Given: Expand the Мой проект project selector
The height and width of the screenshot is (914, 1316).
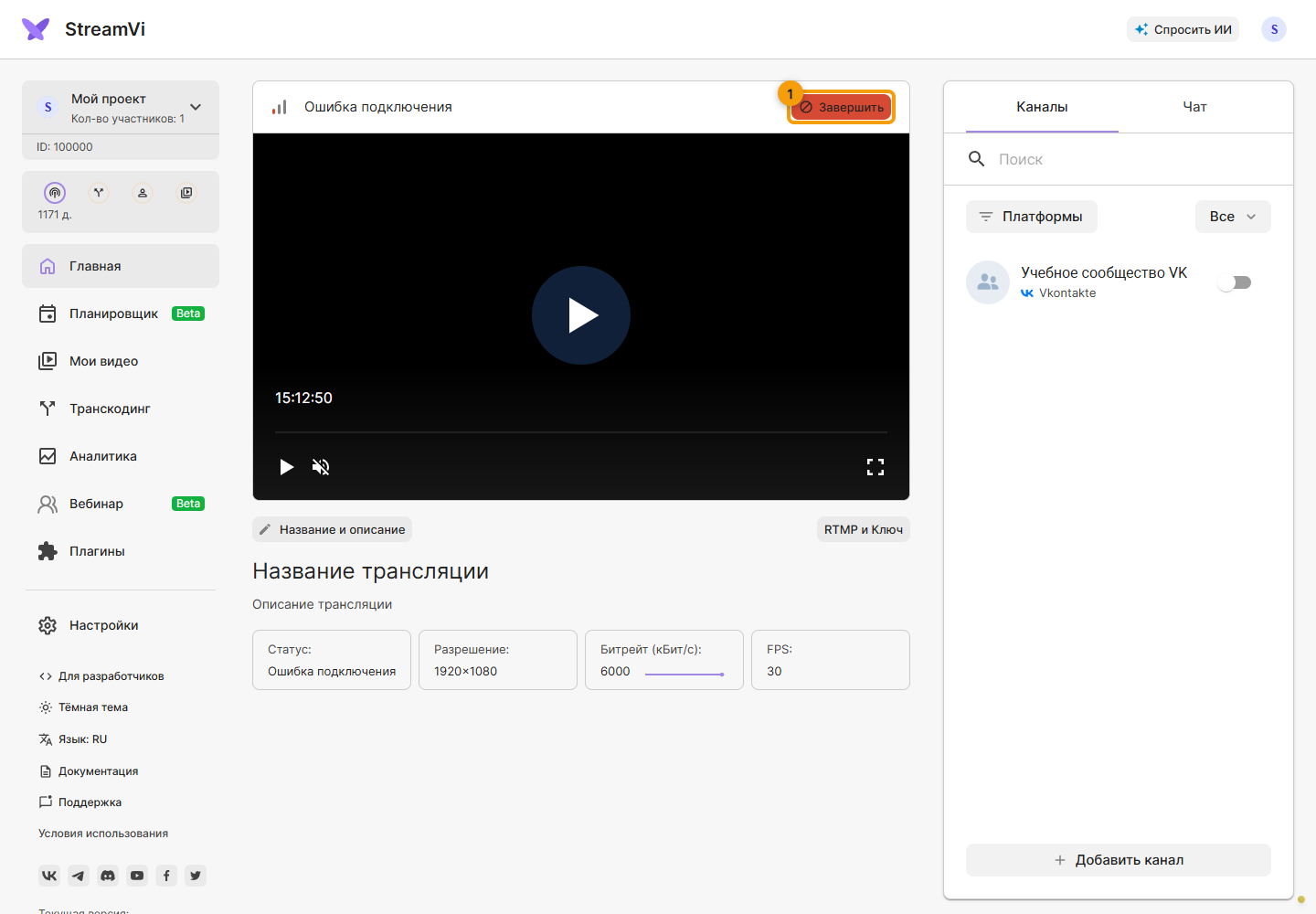Looking at the screenshot, I should click(x=121, y=107).
